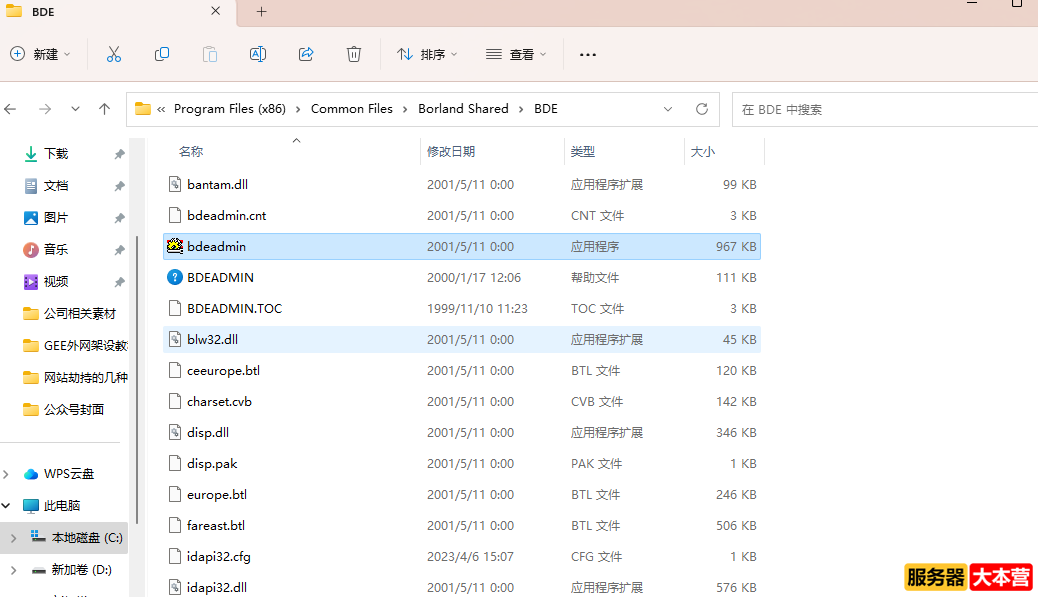Add a new tab with plus
1038x602 pixels.
click(261, 11)
